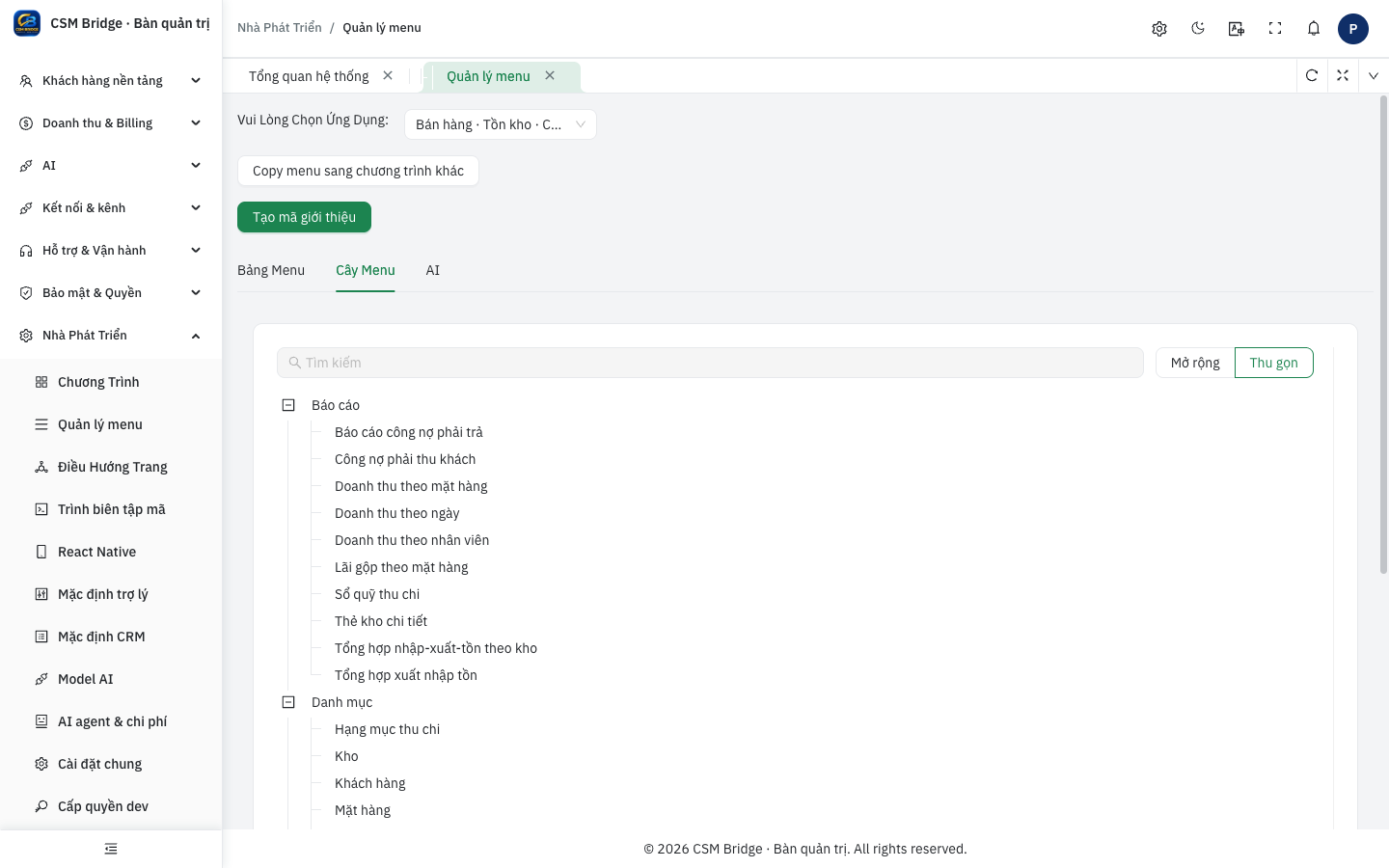The width and height of the screenshot is (1389, 868).
Task: Enter fullscreen mode via header icon
Action: pos(1275,29)
